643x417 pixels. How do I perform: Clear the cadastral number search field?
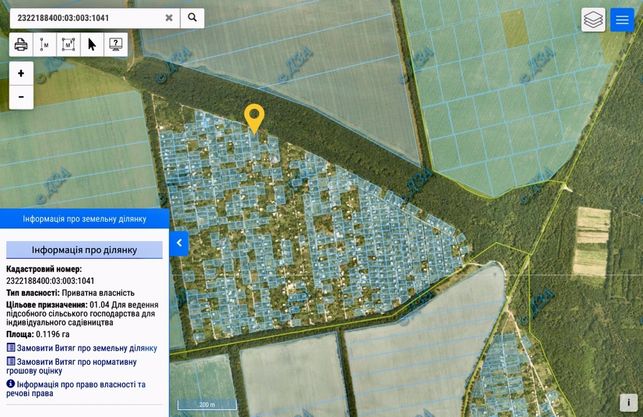point(169,18)
